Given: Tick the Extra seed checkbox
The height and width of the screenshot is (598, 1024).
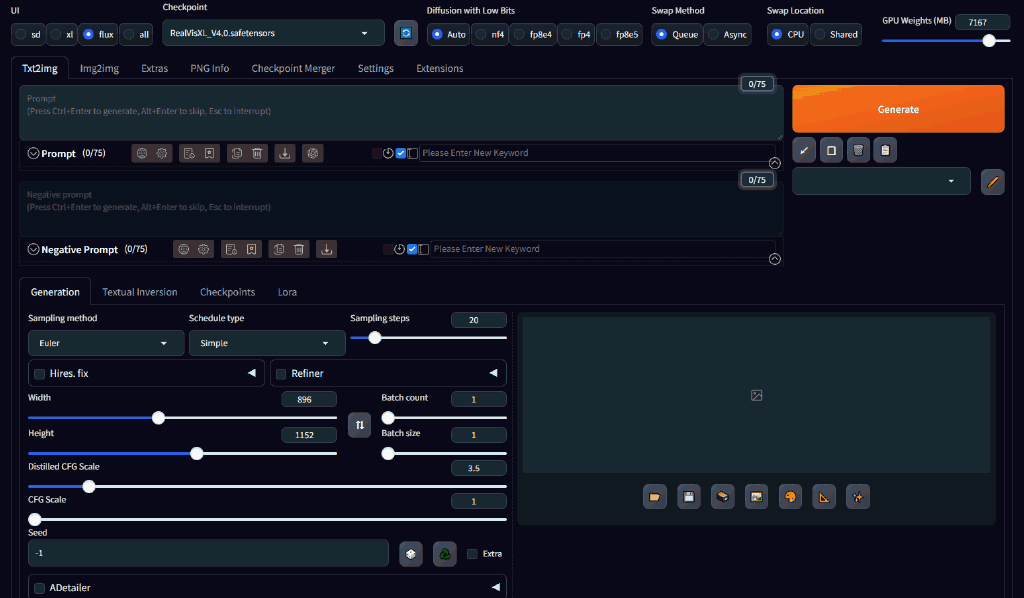Looking at the screenshot, I should click(x=473, y=554).
